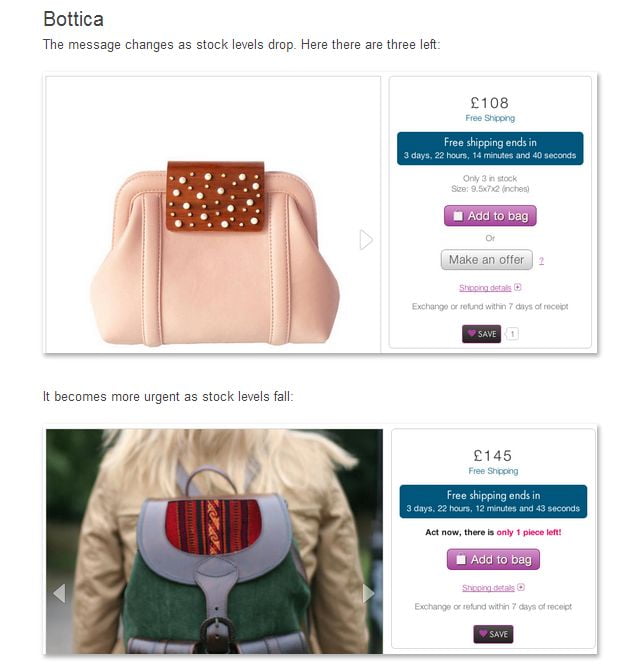Image resolution: width=625 pixels, height=666 pixels.
Task: Click the pink clutch bag image
Action: [x=215, y=253]
